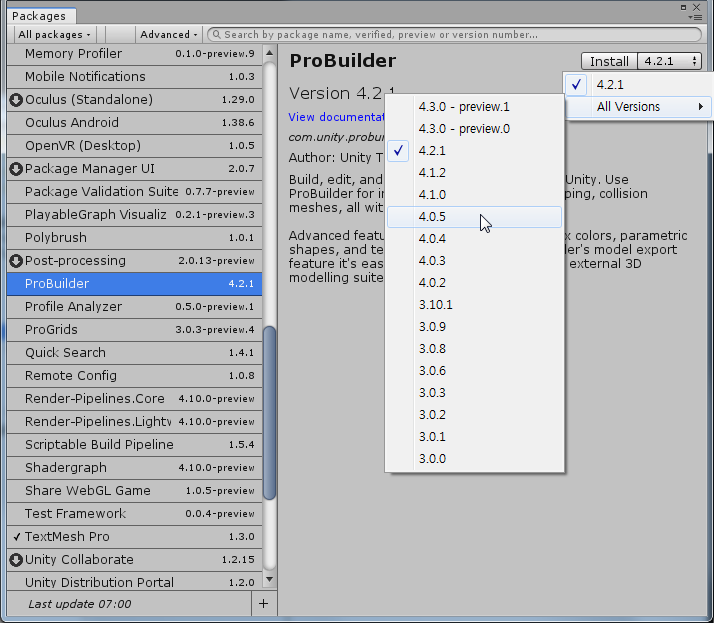714x623 pixels.
Task: Choose version 4.1.2
Action: pyautogui.click(x=474, y=173)
